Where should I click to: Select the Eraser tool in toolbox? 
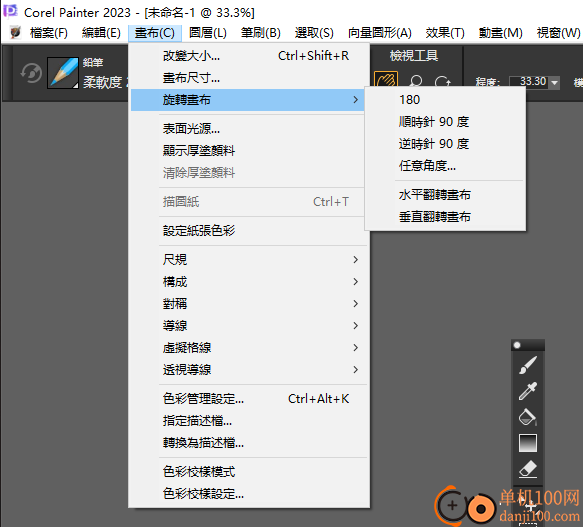pyautogui.click(x=528, y=469)
